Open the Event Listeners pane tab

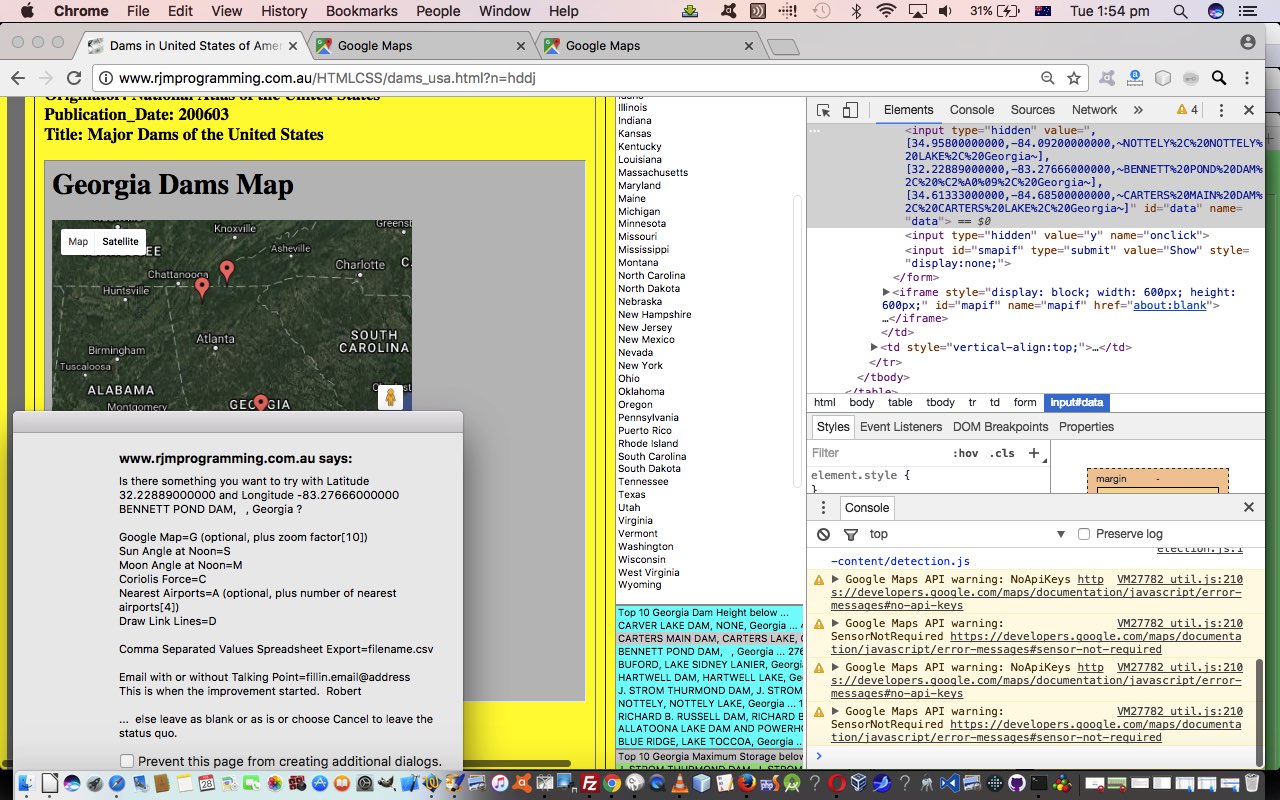901,427
